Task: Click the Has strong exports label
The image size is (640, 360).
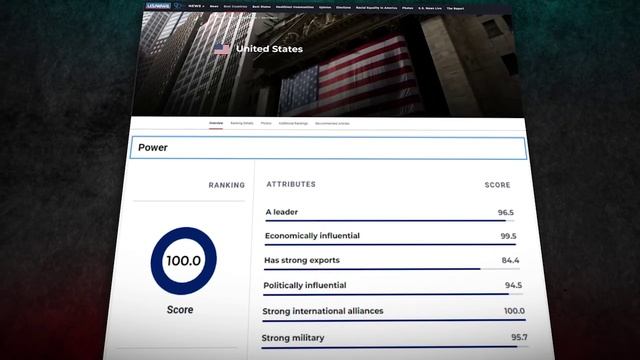Action: click(302, 260)
